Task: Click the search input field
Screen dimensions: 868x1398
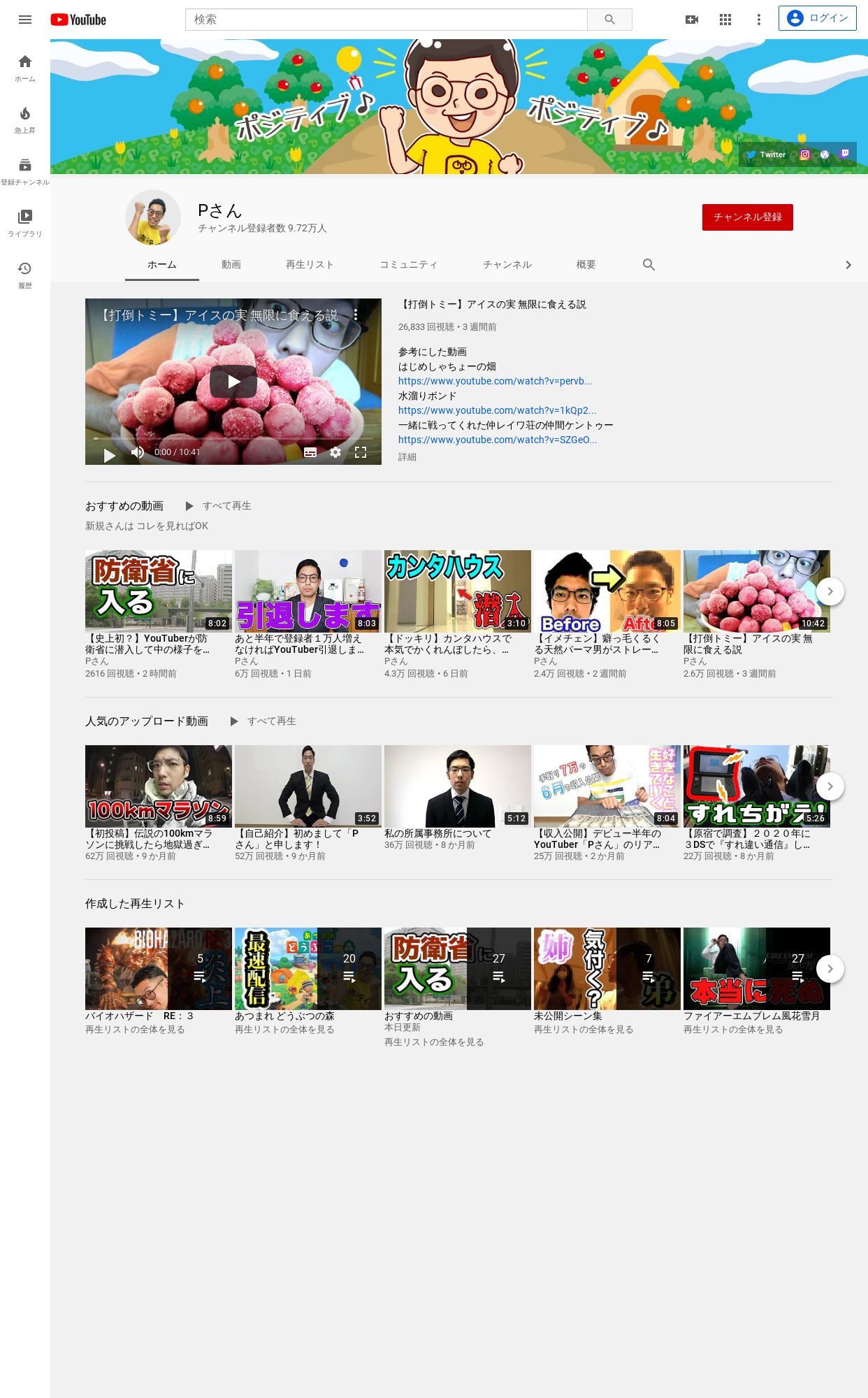Action: click(386, 20)
